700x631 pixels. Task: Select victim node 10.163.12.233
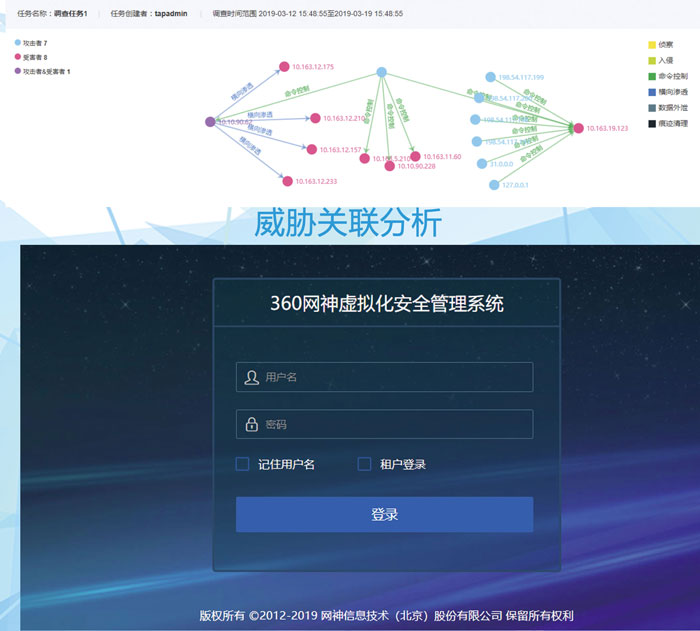point(288,181)
